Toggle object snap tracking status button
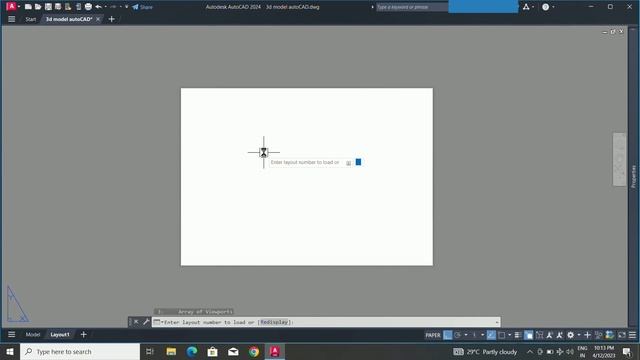 click(491, 335)
